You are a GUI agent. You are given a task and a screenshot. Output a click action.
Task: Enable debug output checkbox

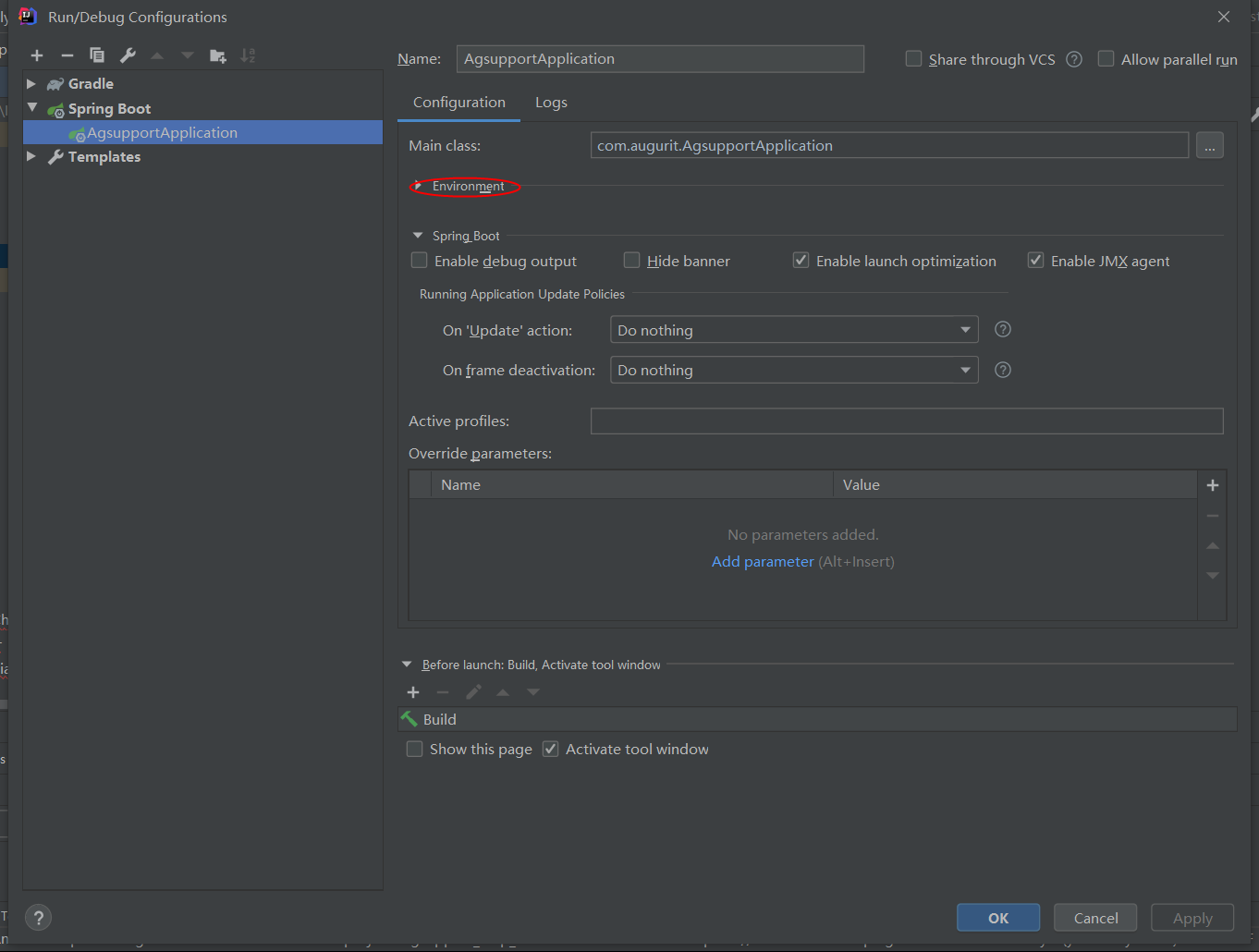tap(420, 261)
